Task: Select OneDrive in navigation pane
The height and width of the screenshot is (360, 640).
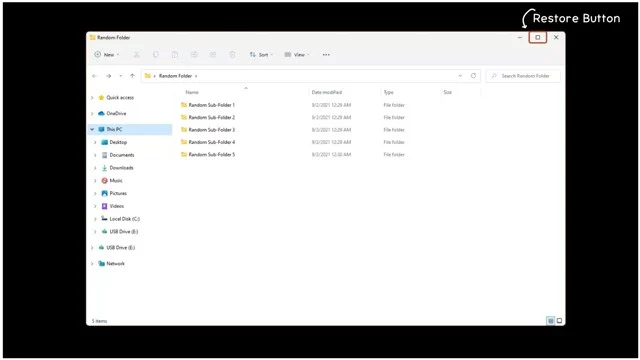Action: pyautogui.click(x=116, y=113)
